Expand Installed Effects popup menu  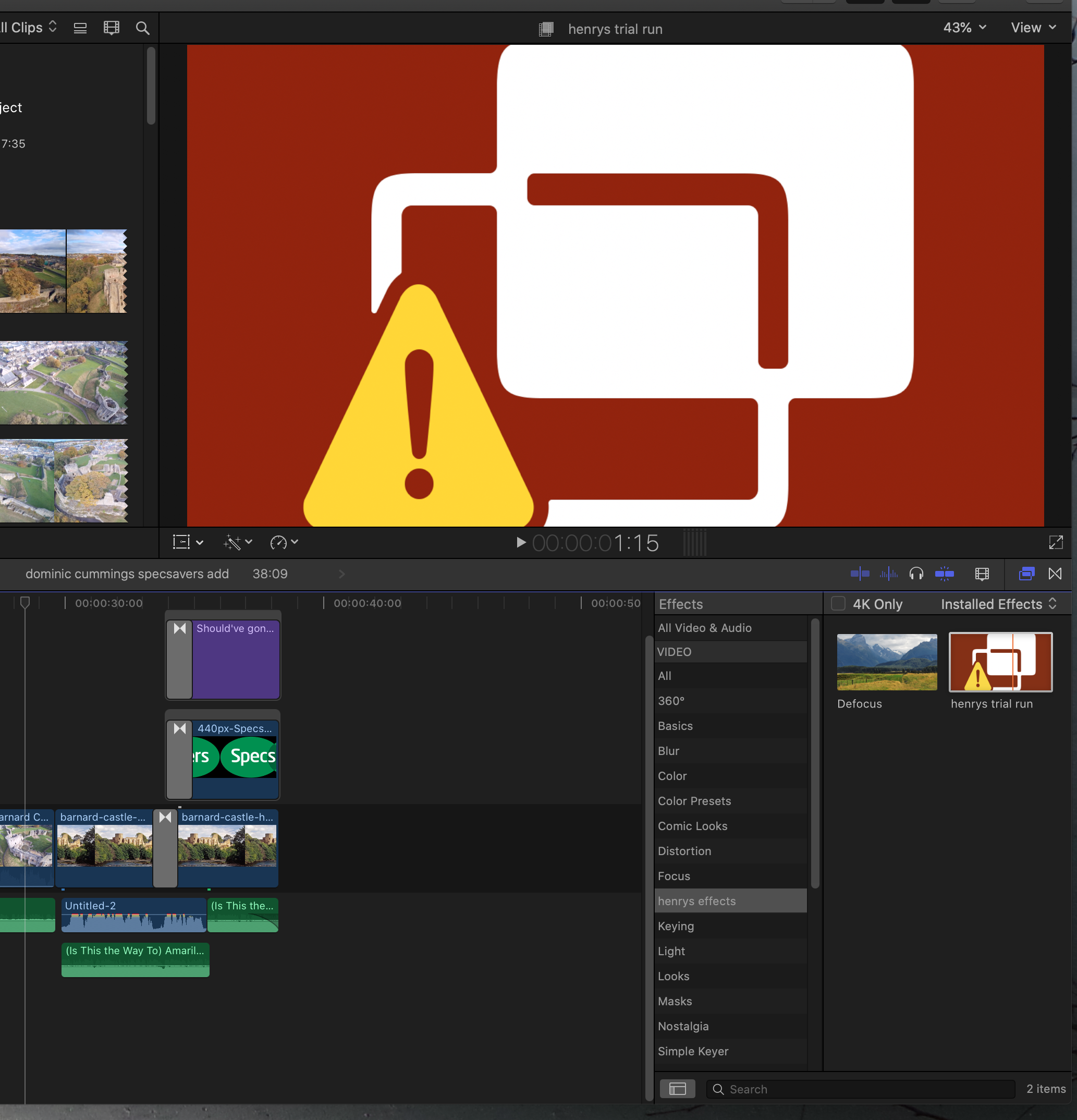pos(998,604)
